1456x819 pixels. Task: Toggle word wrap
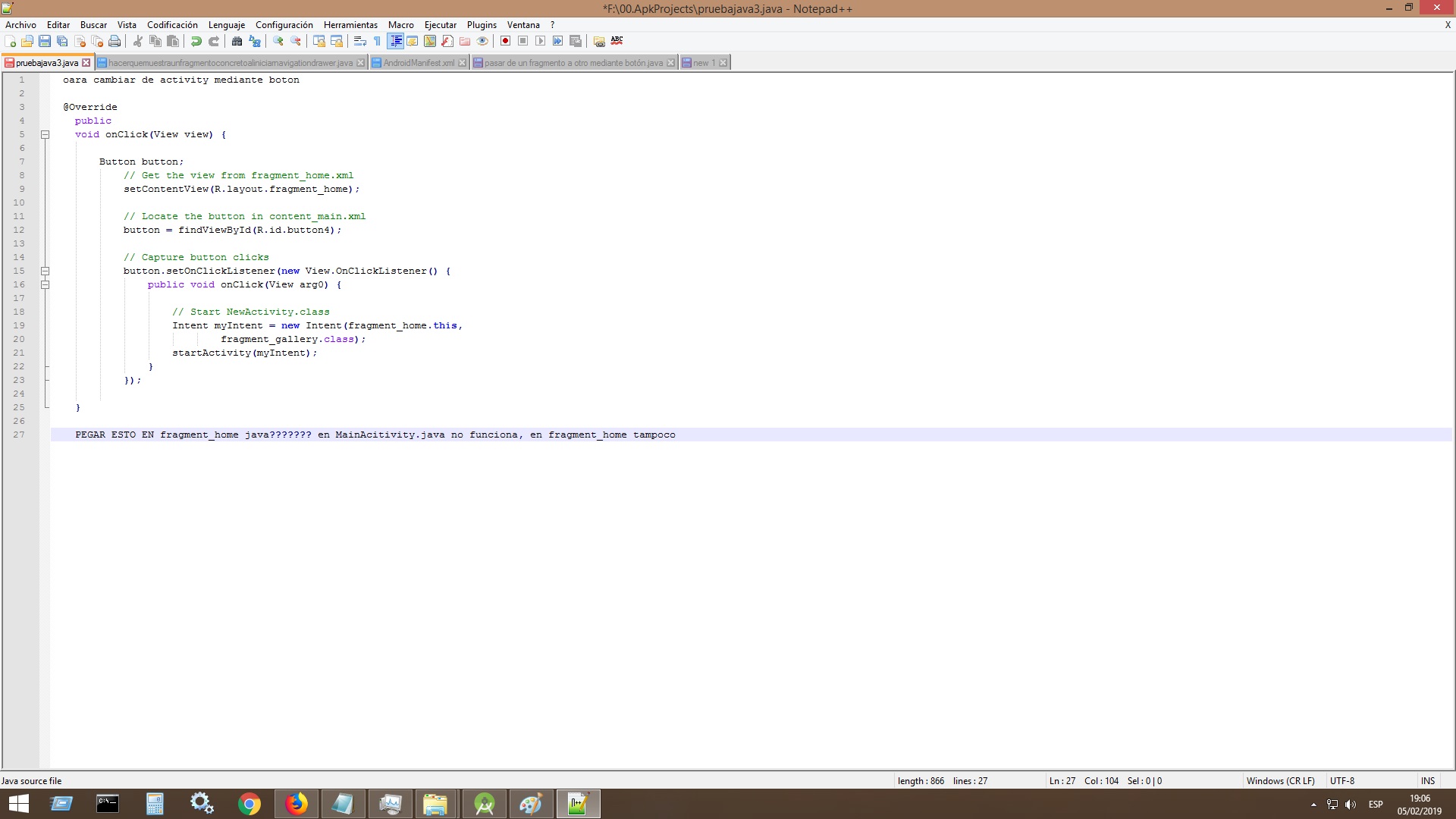point(360,41)
